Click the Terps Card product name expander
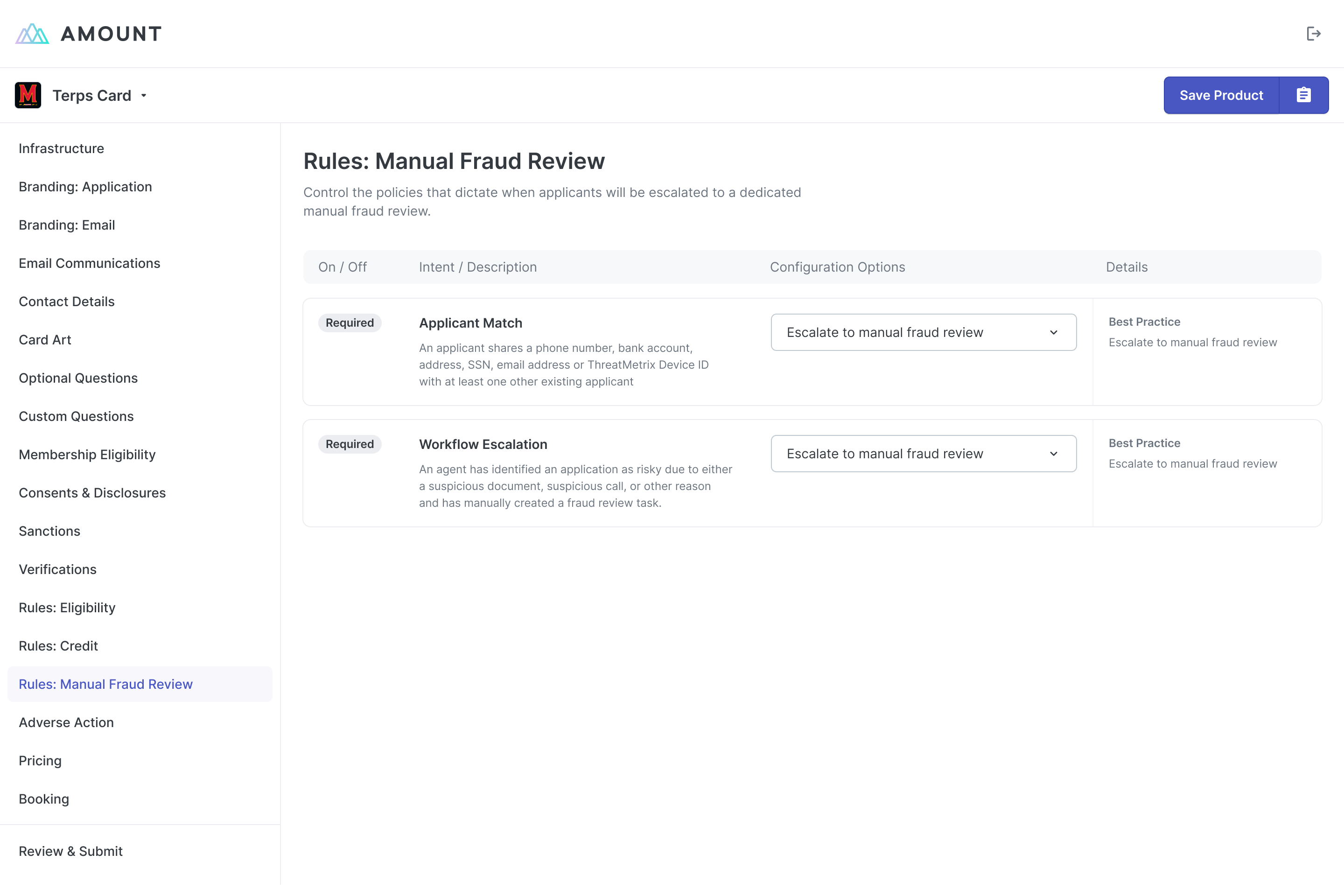 click(144, 95)
